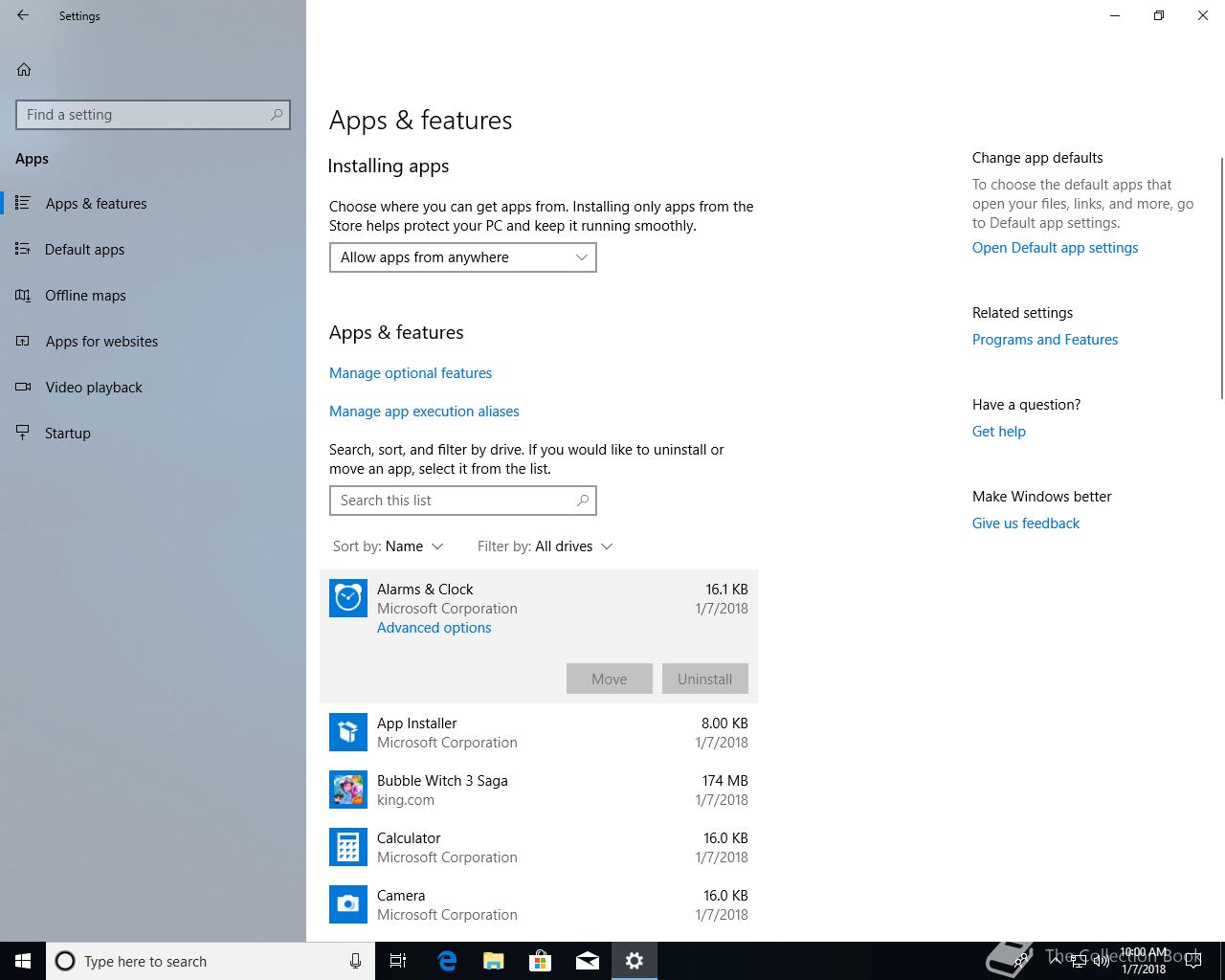Screen dimensions: 1225x980
Task: Open the Mail app from the taskbar
Action: tap(588, 961)
